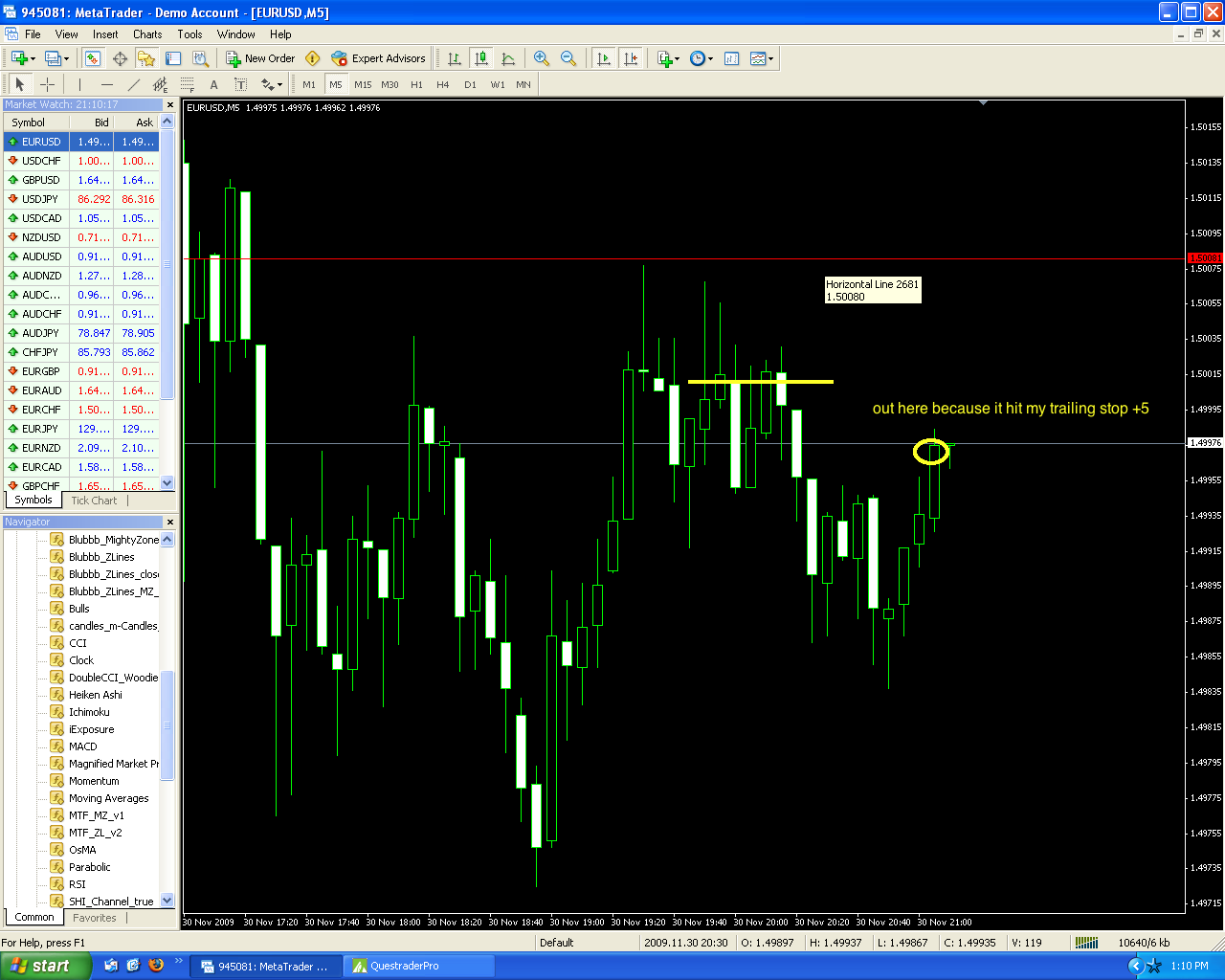Image resolution: width=1225 pixels, height=980 pixels.
Task: Select the Vertical Line drawing tool
Action: (x=79, y=84)
